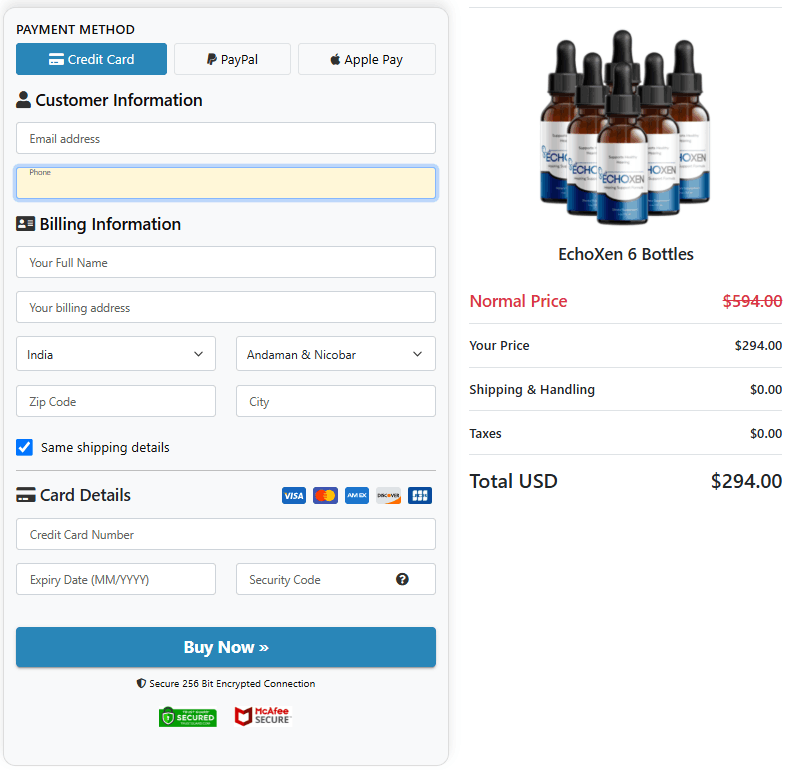The image size is (791, 770).
Task: Click the JCB card icon
Action: pos(420,496)
